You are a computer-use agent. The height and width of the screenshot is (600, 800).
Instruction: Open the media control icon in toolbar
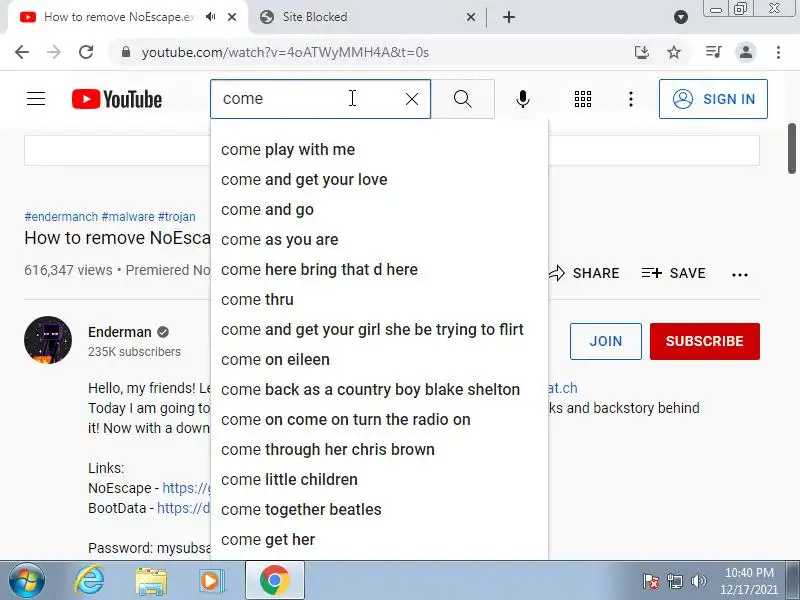pyautogui.click(x=714, y=52)
